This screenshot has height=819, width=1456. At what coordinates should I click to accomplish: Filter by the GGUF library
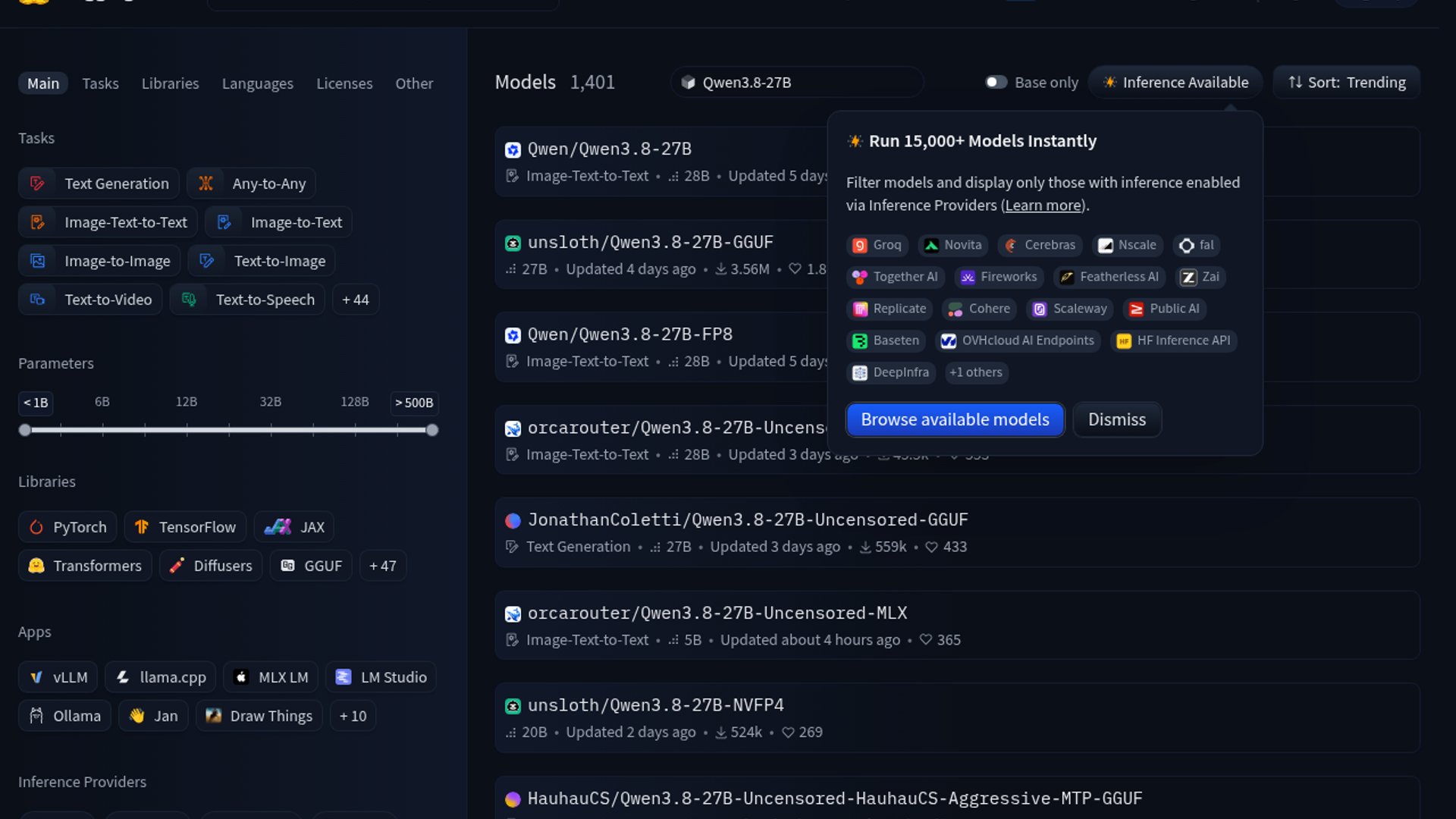(x=311, y=566)
